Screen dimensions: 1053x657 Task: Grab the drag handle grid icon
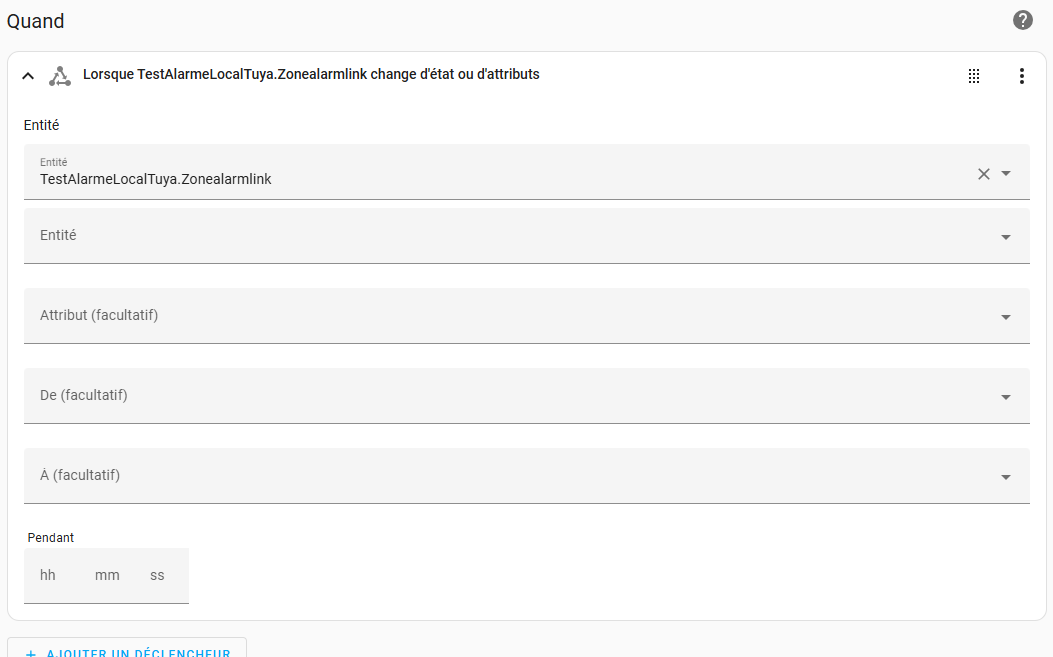point(974,76)
